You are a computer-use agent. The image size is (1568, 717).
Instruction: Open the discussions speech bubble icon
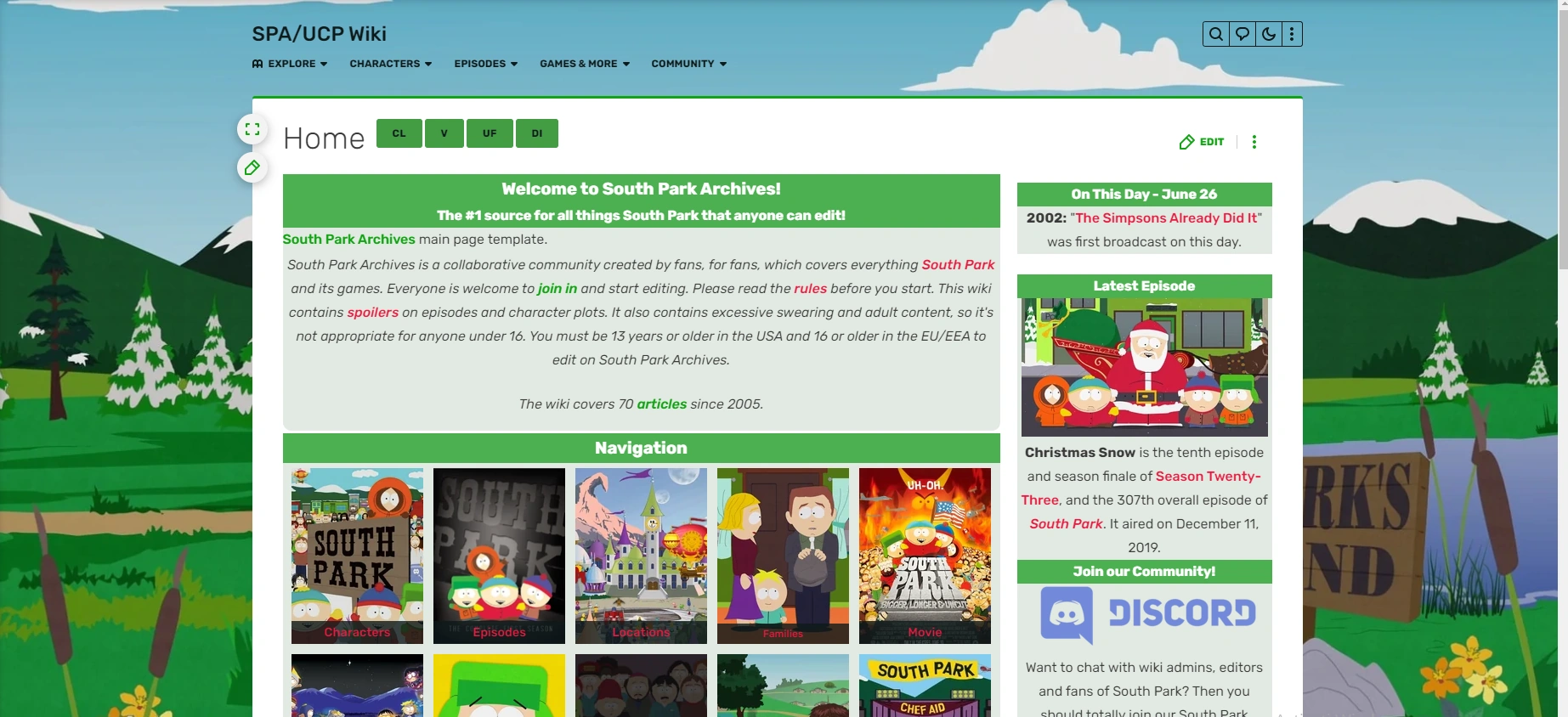(x=1243, y=34)
